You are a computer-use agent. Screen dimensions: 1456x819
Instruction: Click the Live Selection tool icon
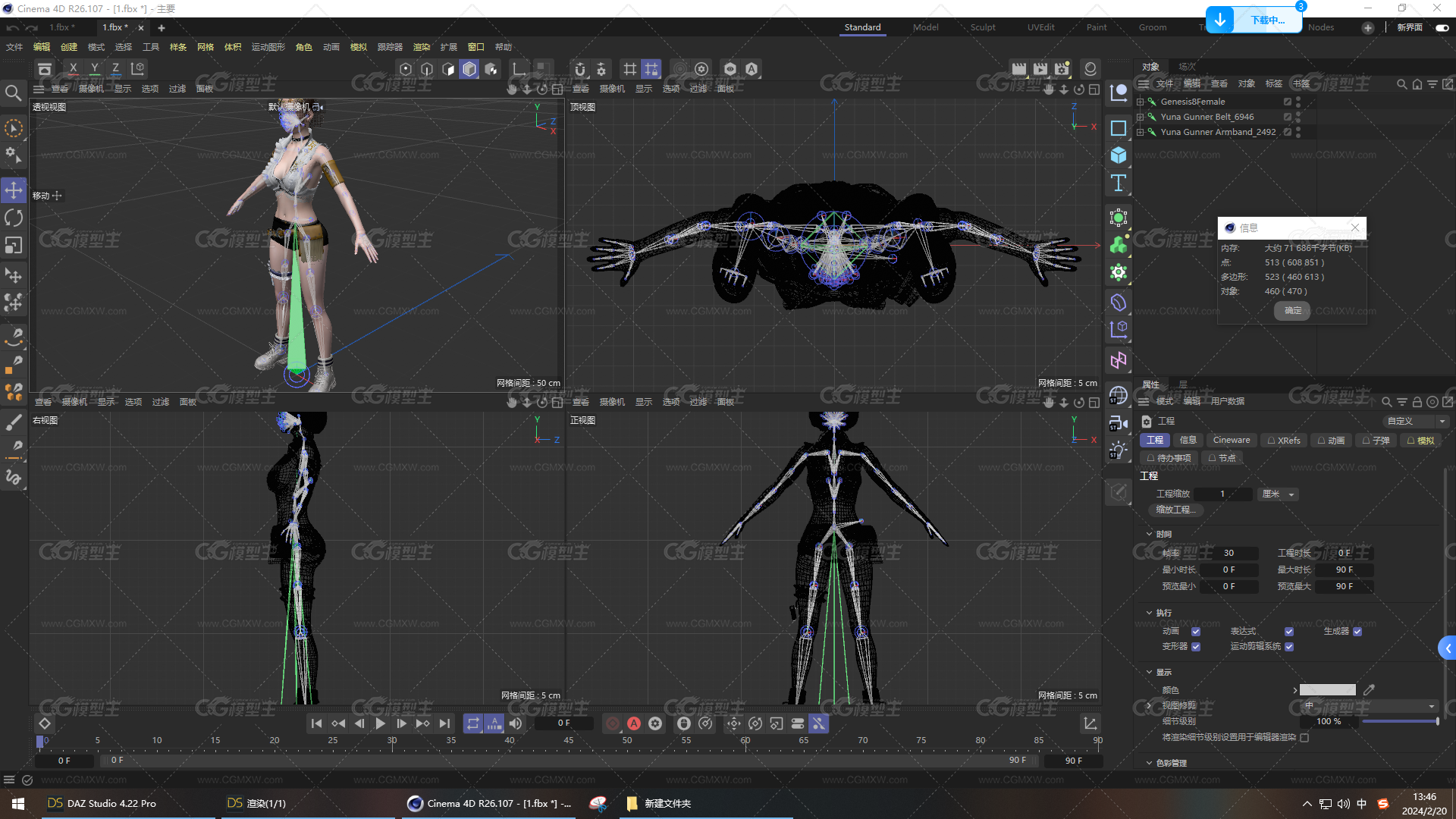pos(14,127)
